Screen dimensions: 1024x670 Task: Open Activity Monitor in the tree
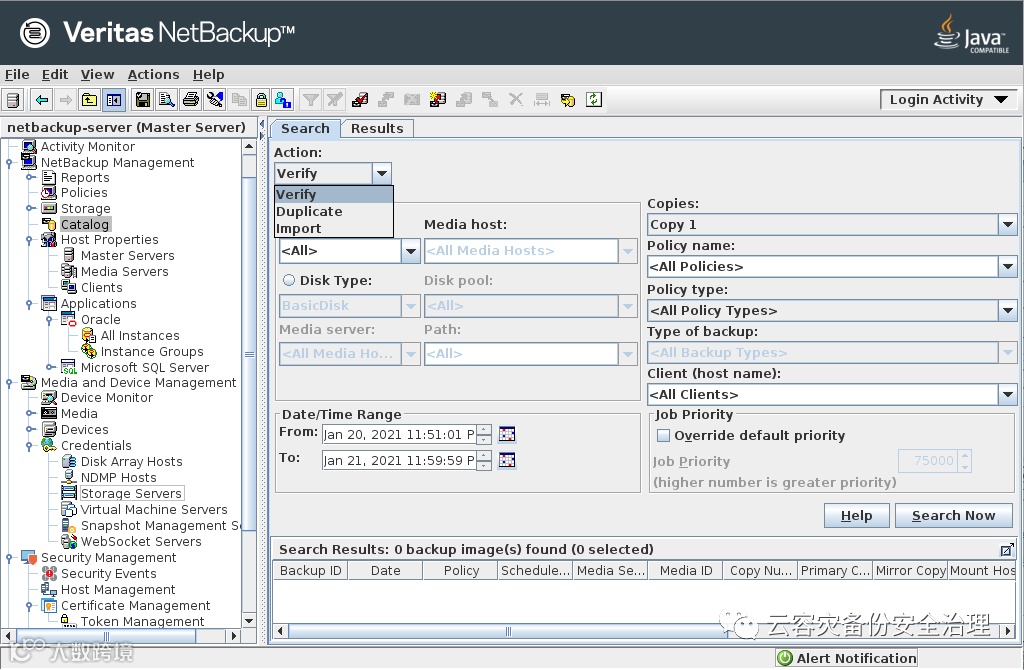click(x=88, y=146)
